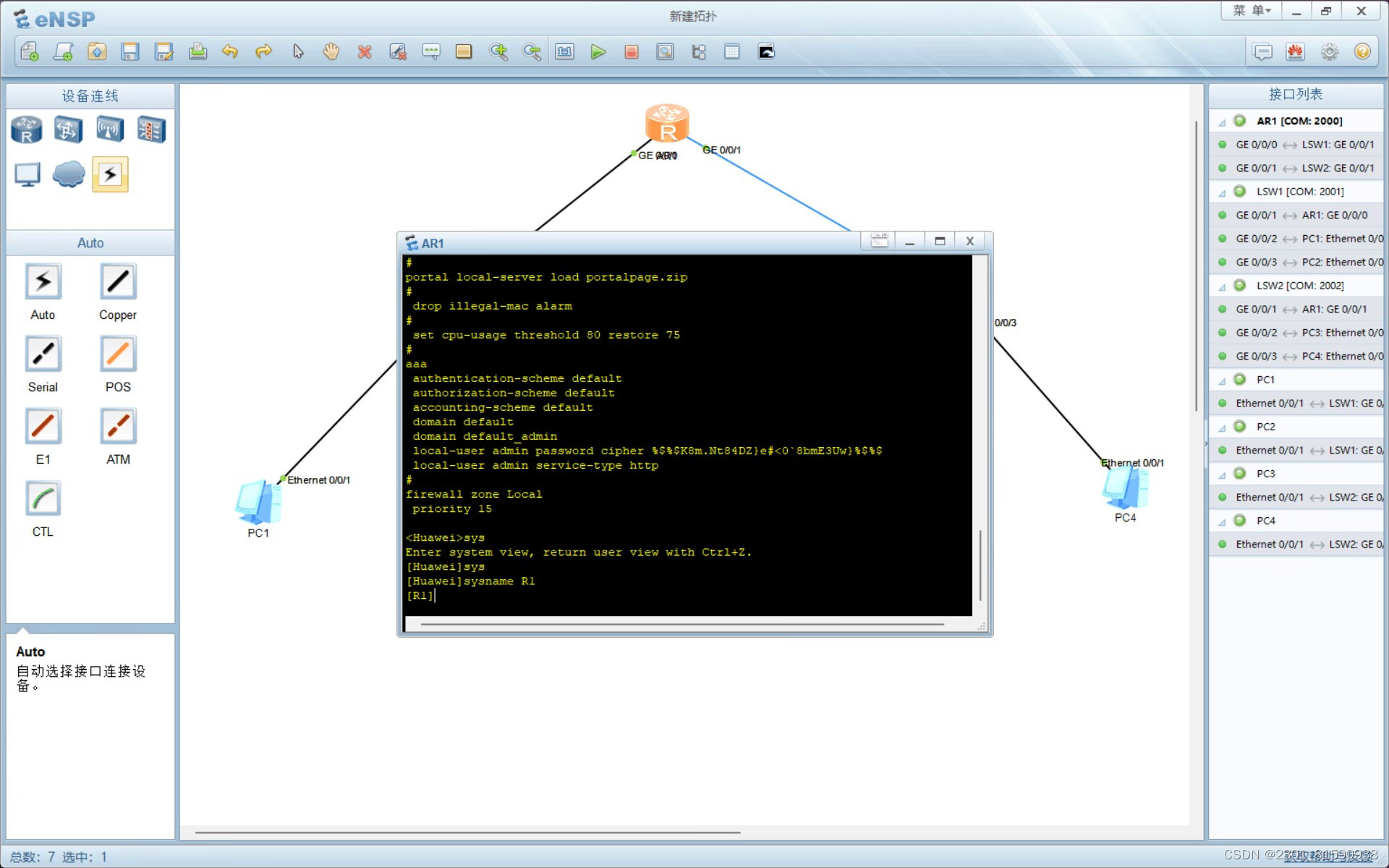The image size is (1389, 868).
Task: Open a saved topology file
Action: point(97,51)
